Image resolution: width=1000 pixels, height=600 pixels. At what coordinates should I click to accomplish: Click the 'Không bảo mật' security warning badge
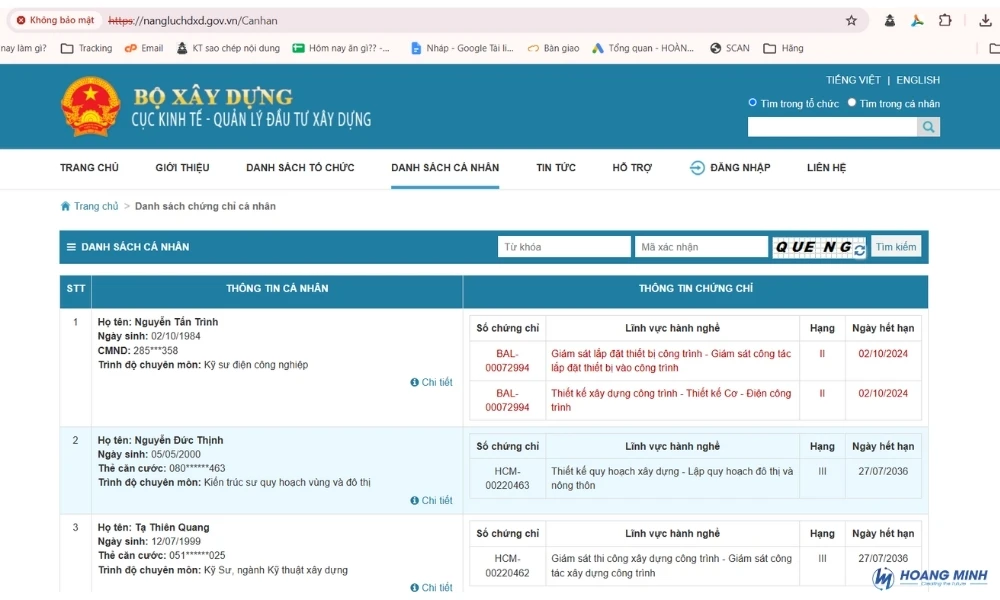[55, 20]
